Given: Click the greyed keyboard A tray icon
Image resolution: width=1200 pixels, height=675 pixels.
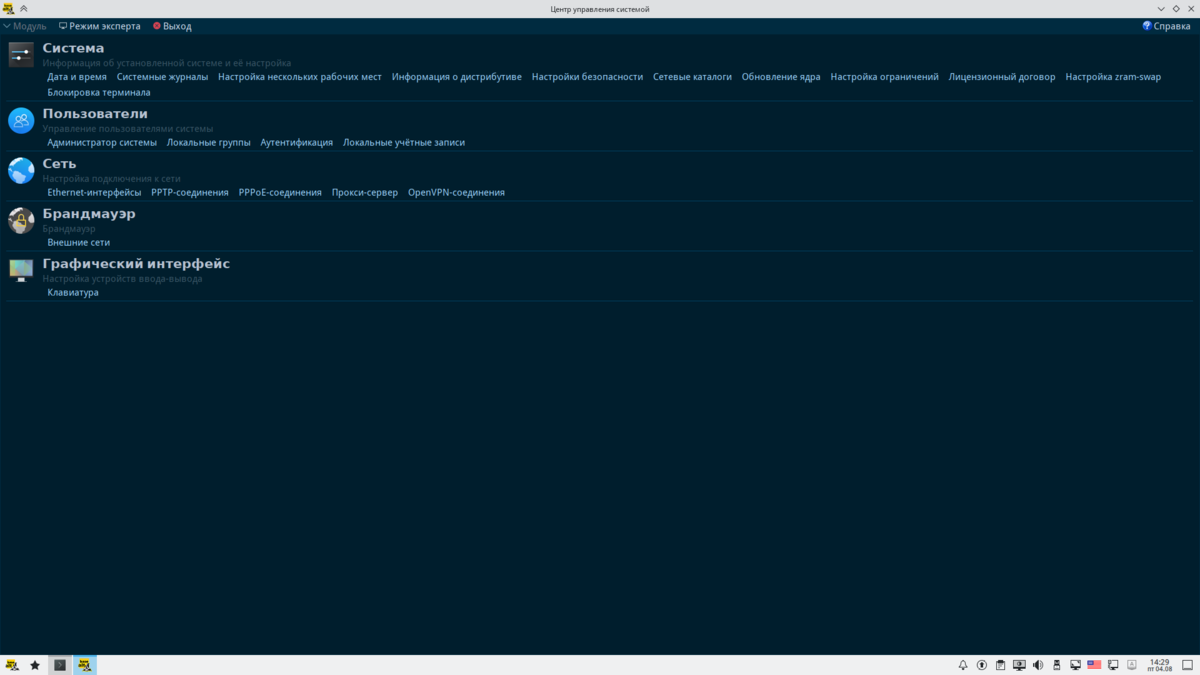Looking at the screenshot, I should click(1132, 664).
